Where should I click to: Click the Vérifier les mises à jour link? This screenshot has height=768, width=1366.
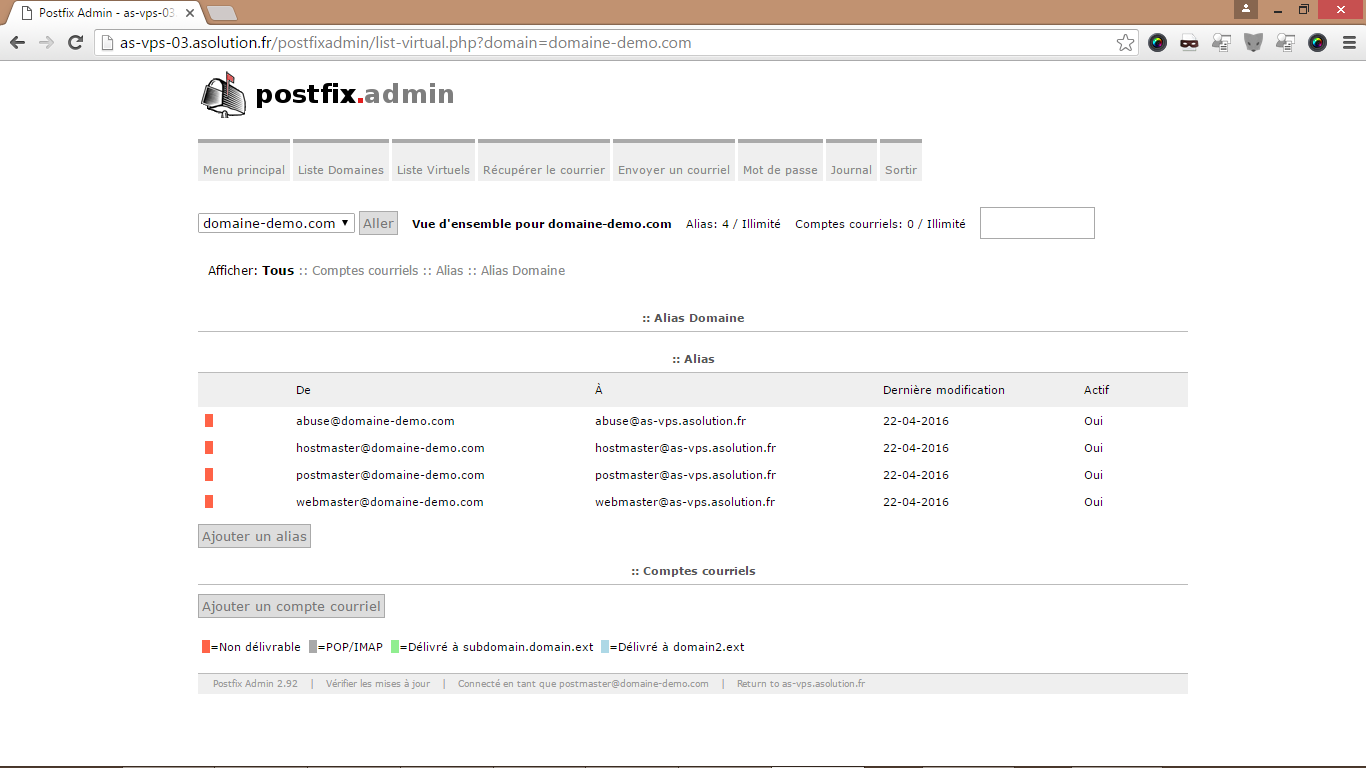coord(377,684)
